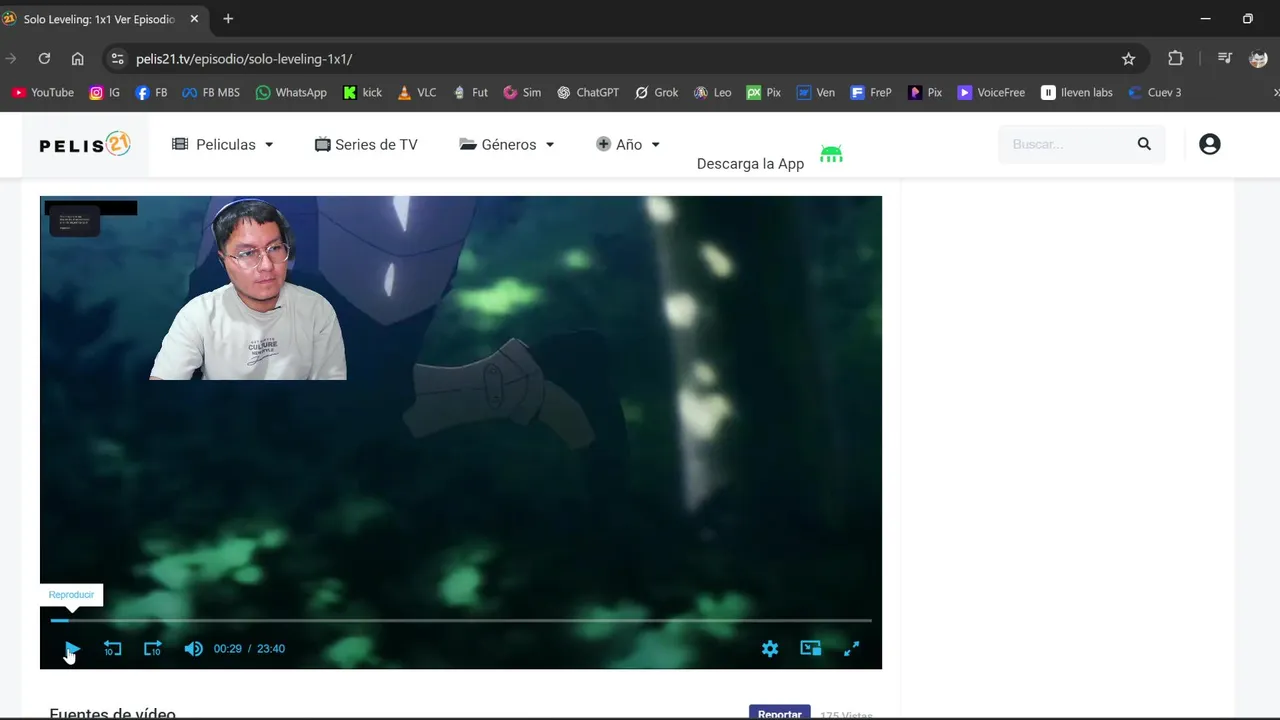Open the Ven bookmark
The image size is (1280, 720).
(x=816, y=92)
